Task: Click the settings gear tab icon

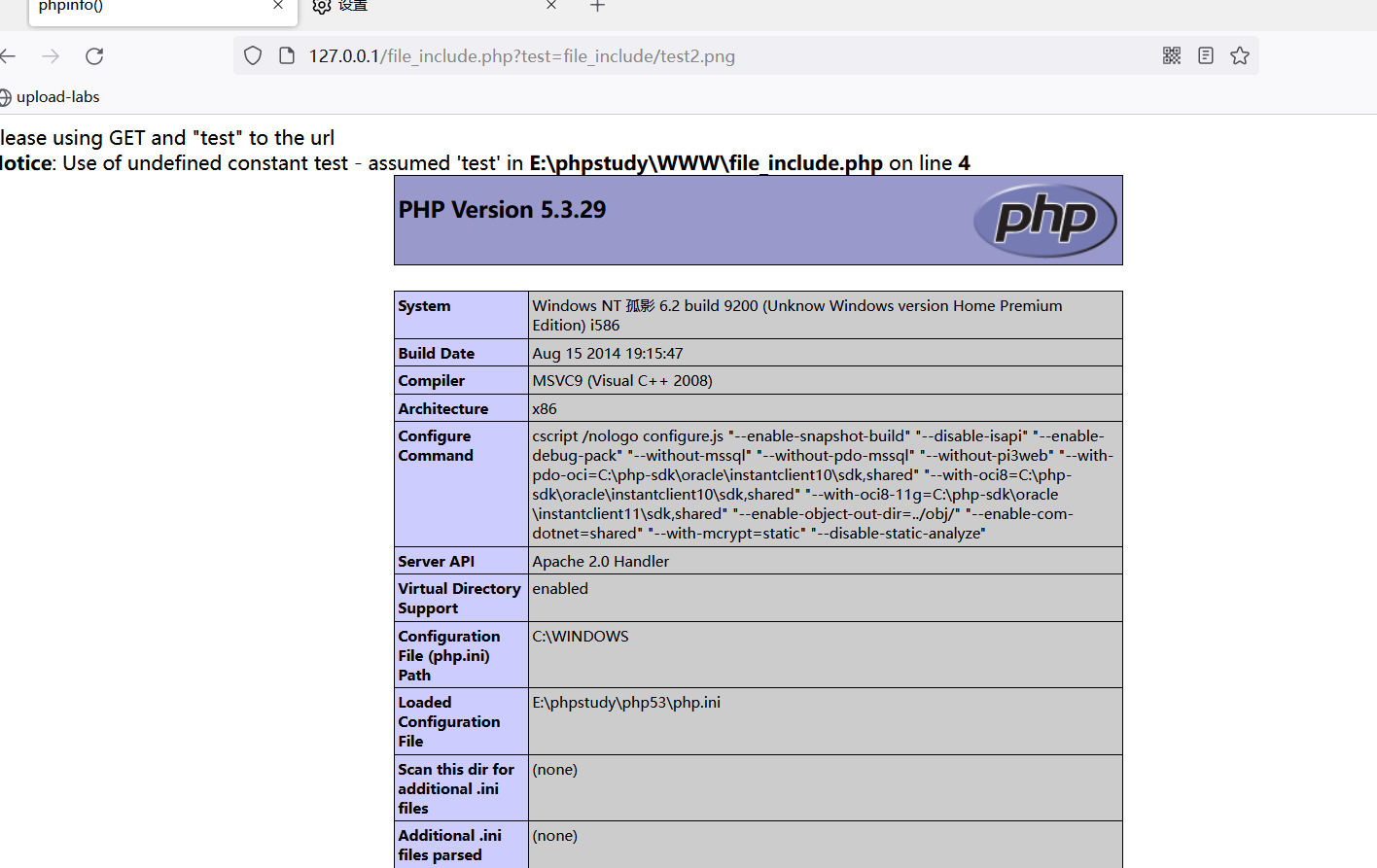Action: (322, 7)
